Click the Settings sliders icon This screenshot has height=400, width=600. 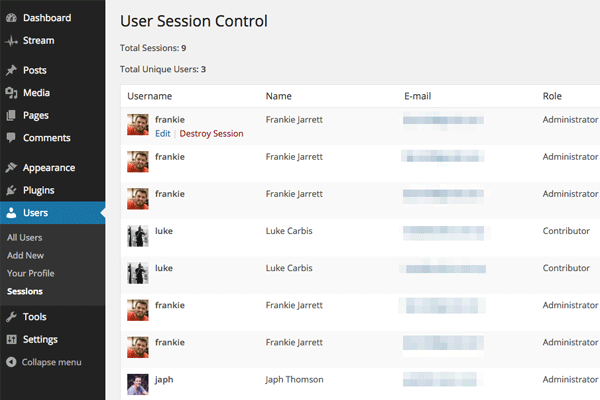[11, 339]
